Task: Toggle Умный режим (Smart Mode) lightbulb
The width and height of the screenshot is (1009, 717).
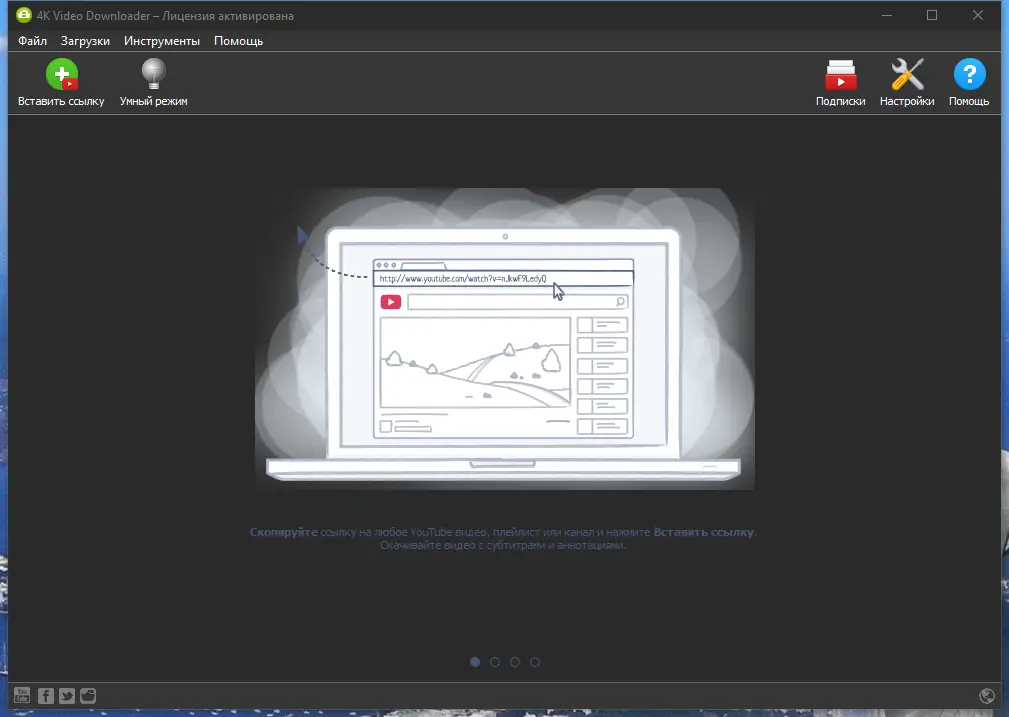Action: click(154, 74)
